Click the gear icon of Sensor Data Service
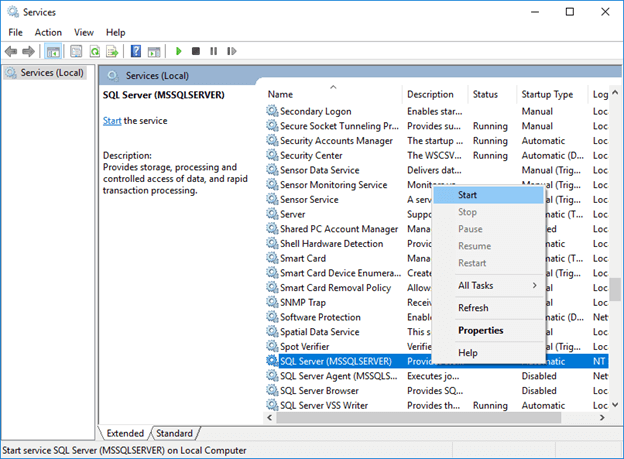Screen dimensions: 624x459 click(x=272, y=170)
